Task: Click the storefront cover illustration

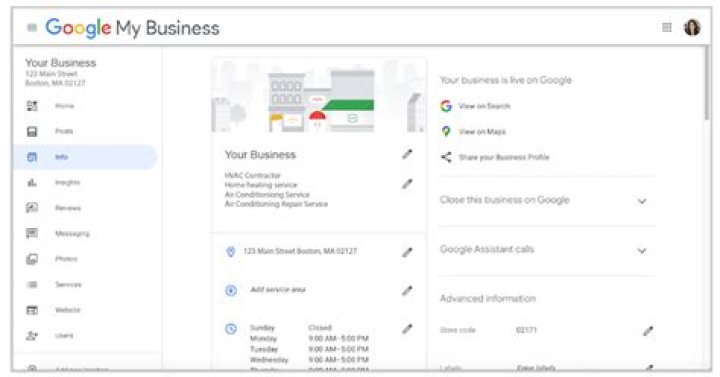Action: pyautogui.click(x=318, y=95)
